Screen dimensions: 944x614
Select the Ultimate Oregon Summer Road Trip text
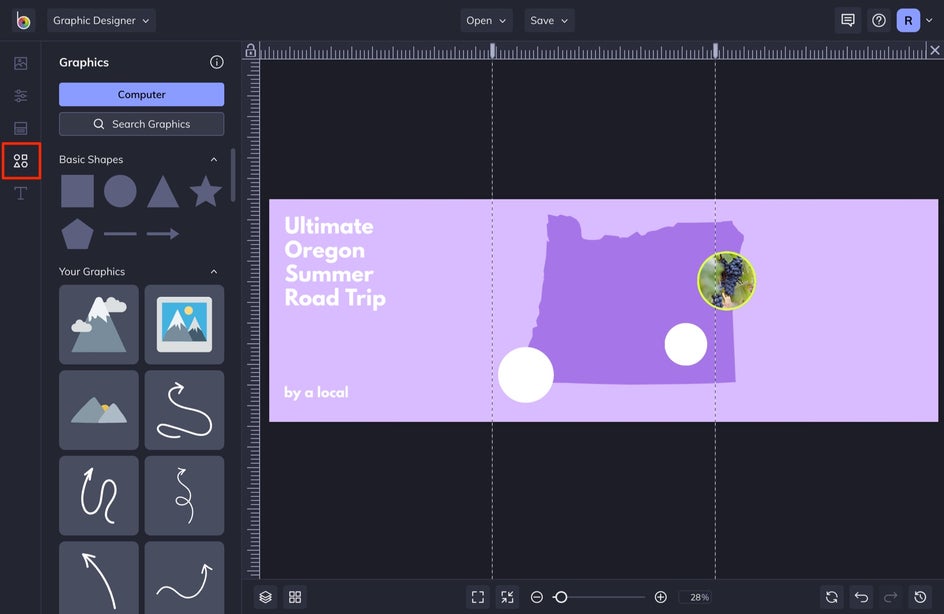click(335, 262)
